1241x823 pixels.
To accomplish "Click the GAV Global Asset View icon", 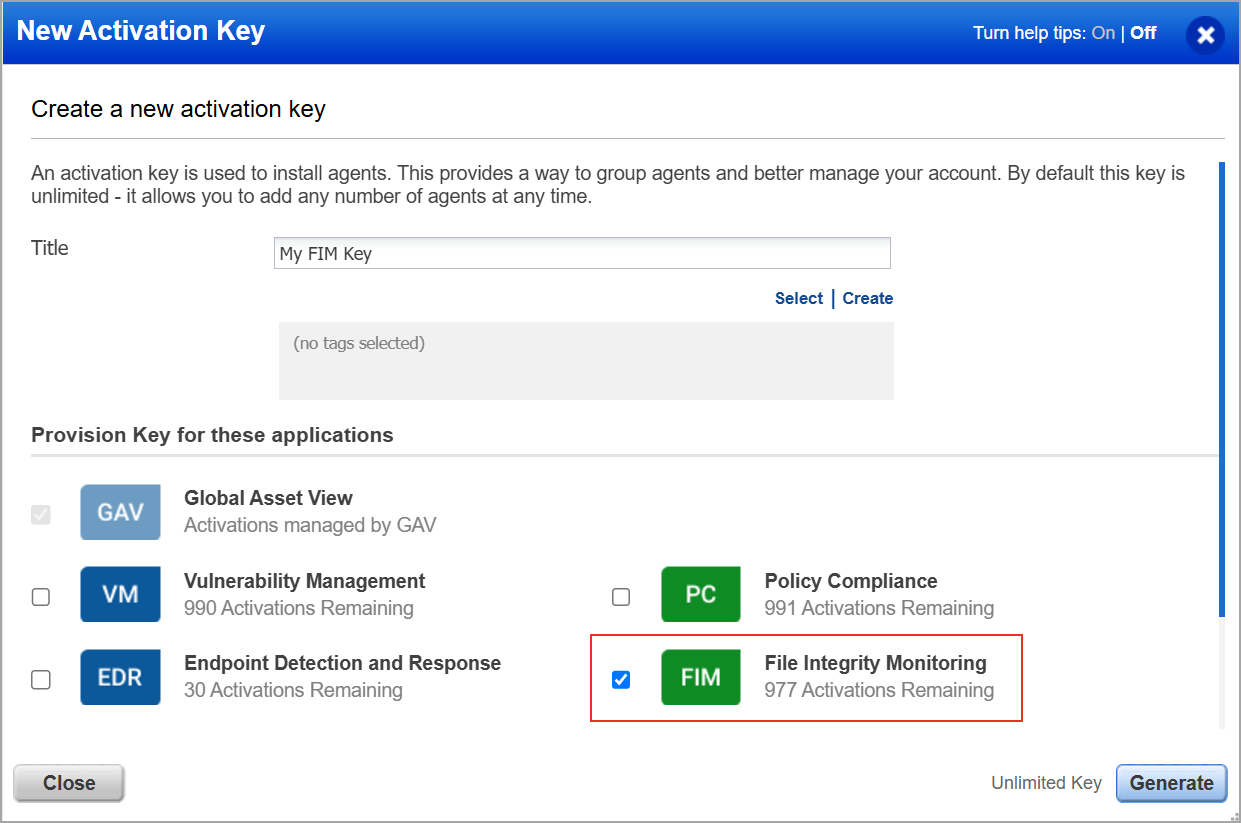I will (x=120, y=512).
